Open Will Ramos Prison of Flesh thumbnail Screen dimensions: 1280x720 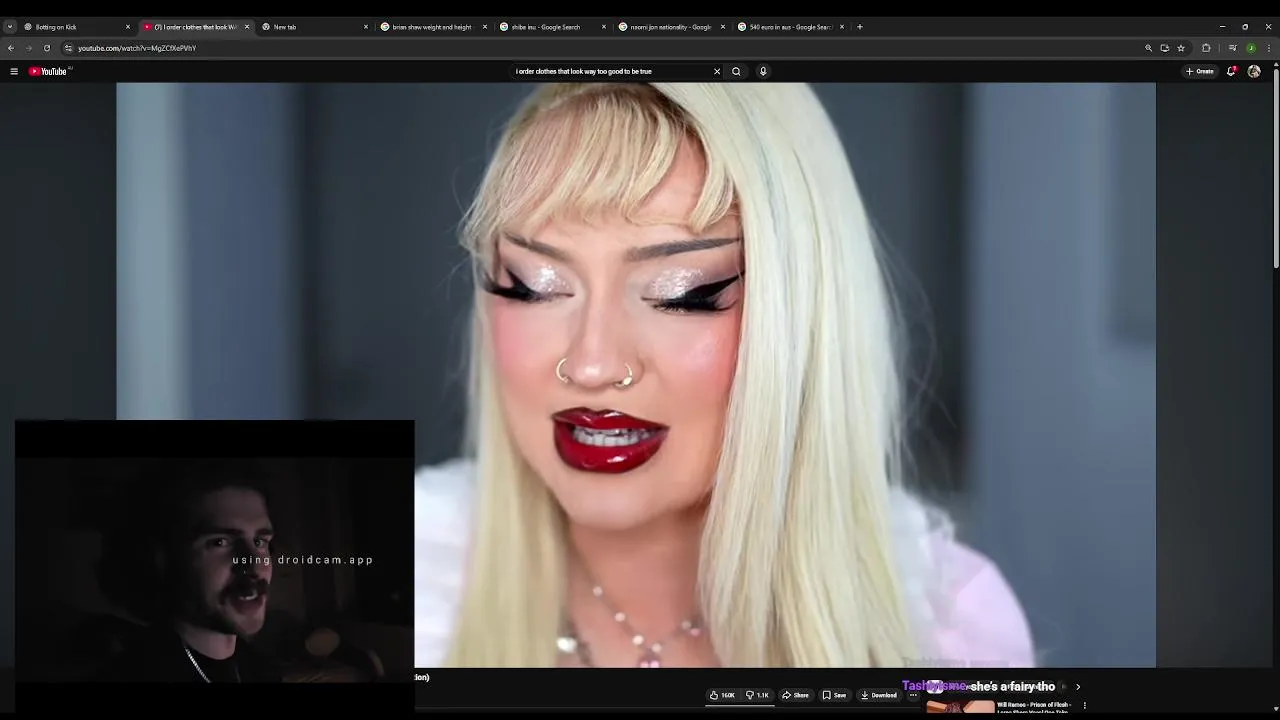point(960,708)
